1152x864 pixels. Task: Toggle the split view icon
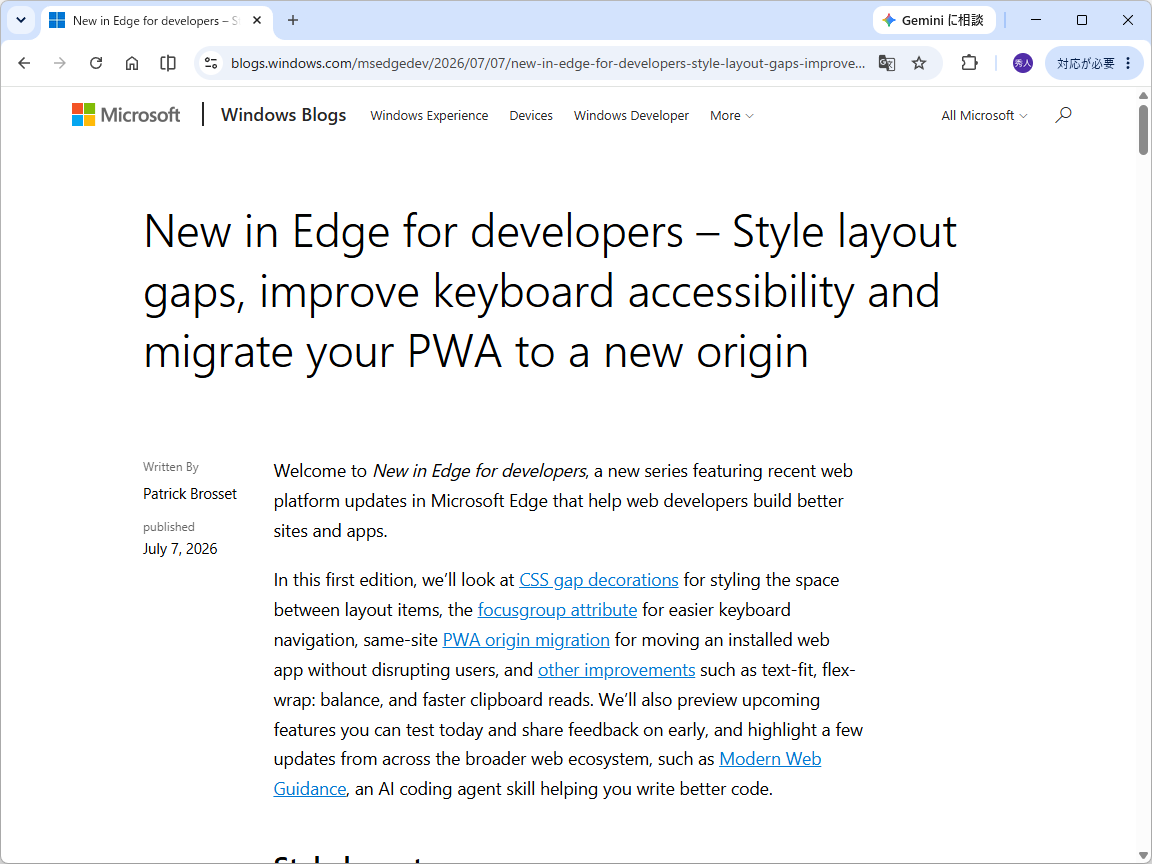[x=168, y=63]
